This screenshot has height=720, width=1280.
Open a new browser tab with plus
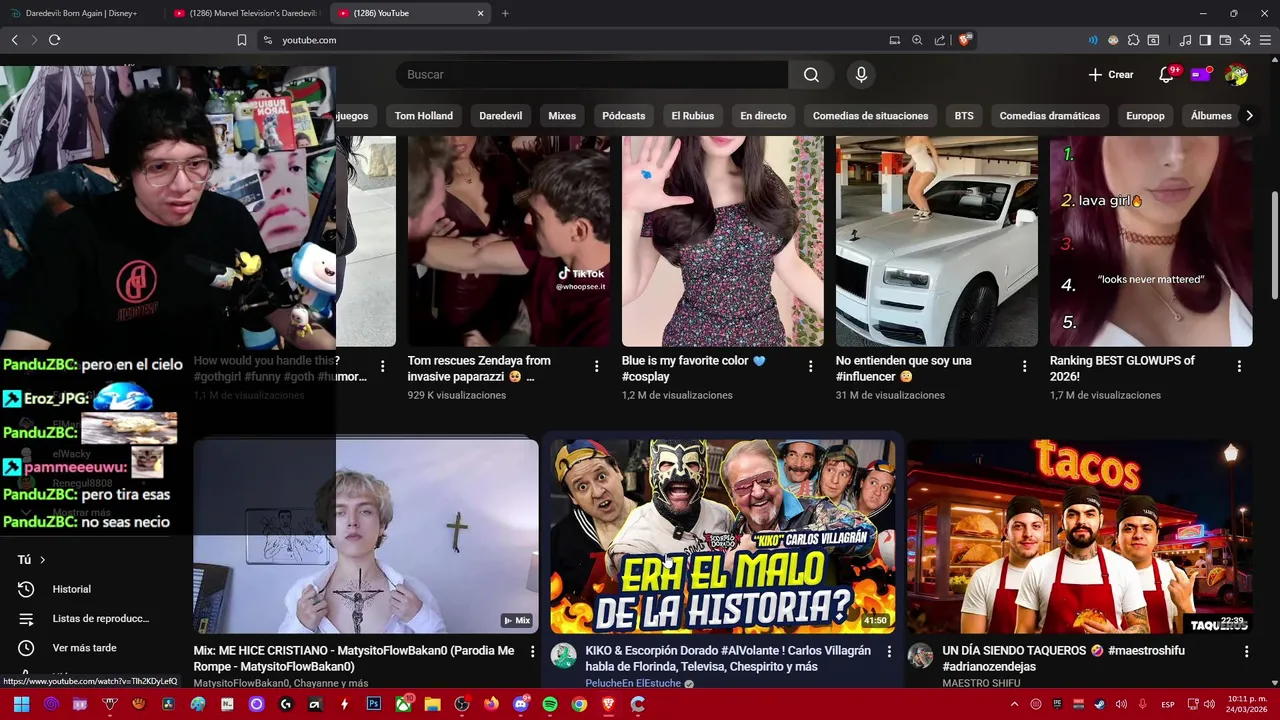[505, 13]
